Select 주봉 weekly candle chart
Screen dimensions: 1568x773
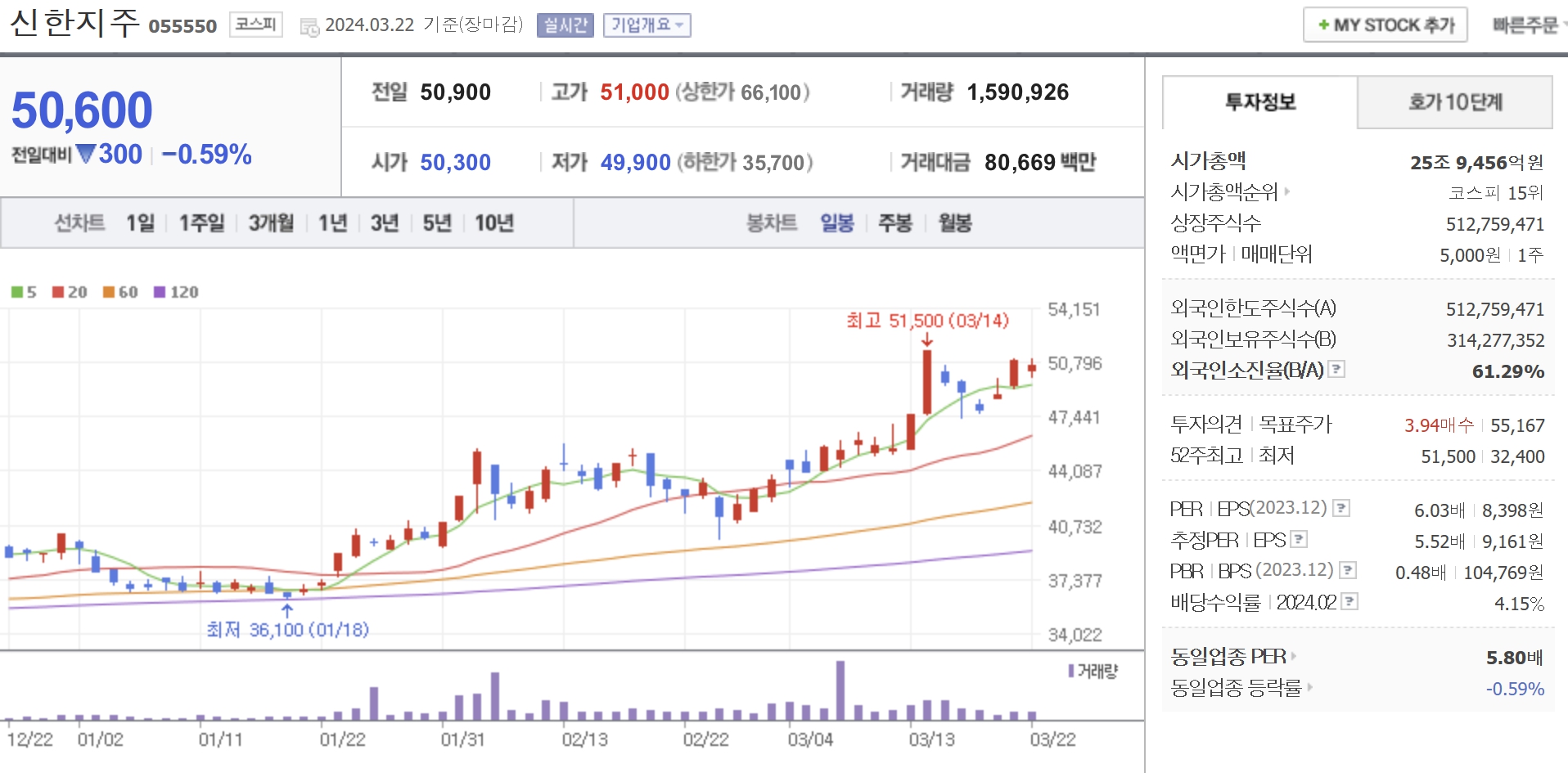(895, 222)
